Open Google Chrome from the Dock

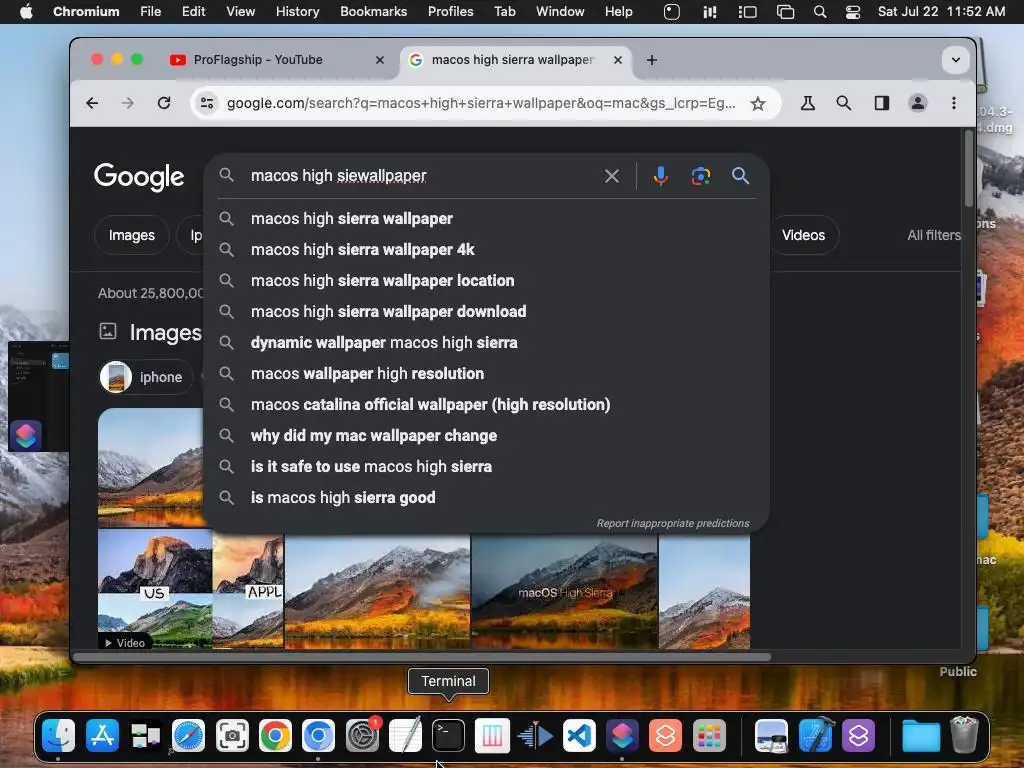(x=275, y=736)
